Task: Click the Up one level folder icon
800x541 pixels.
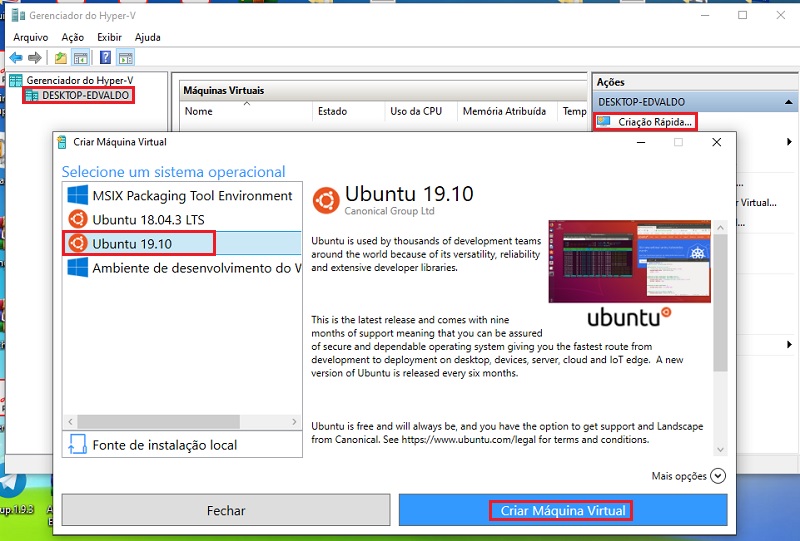Action: [x=61, y=58]
